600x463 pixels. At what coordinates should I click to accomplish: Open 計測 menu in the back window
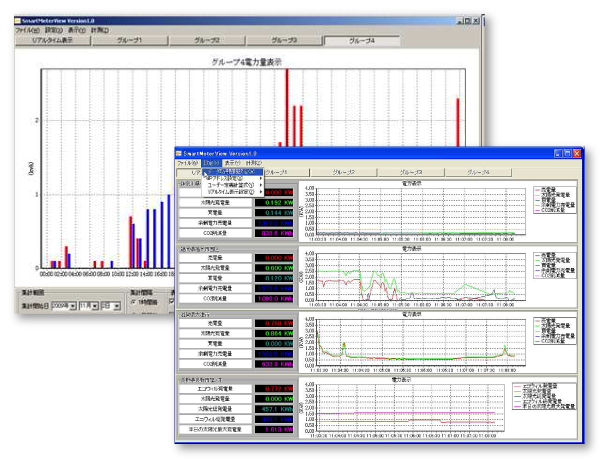[x=99, y=30]
